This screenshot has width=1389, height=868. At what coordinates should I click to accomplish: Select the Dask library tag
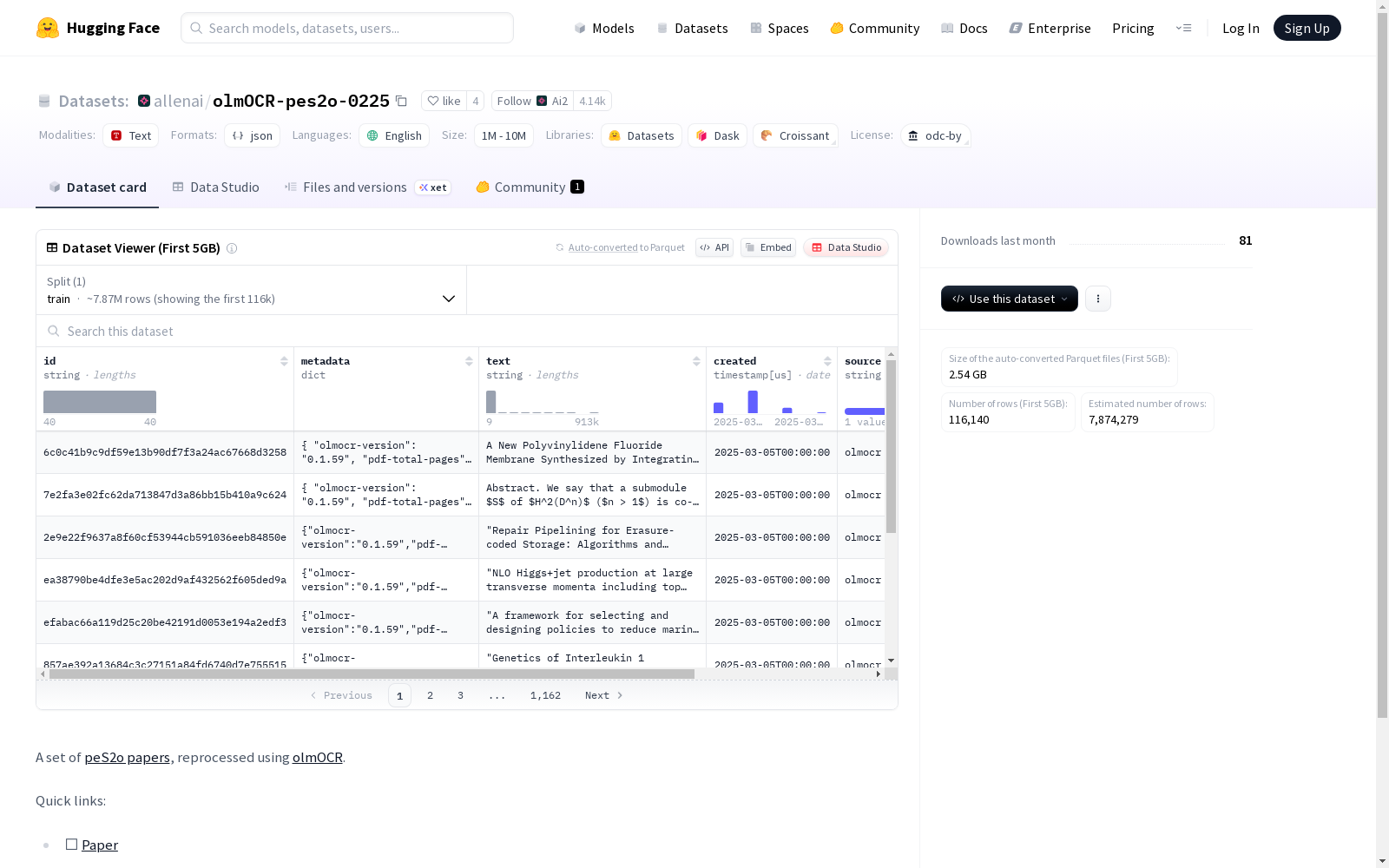[718, 135]
